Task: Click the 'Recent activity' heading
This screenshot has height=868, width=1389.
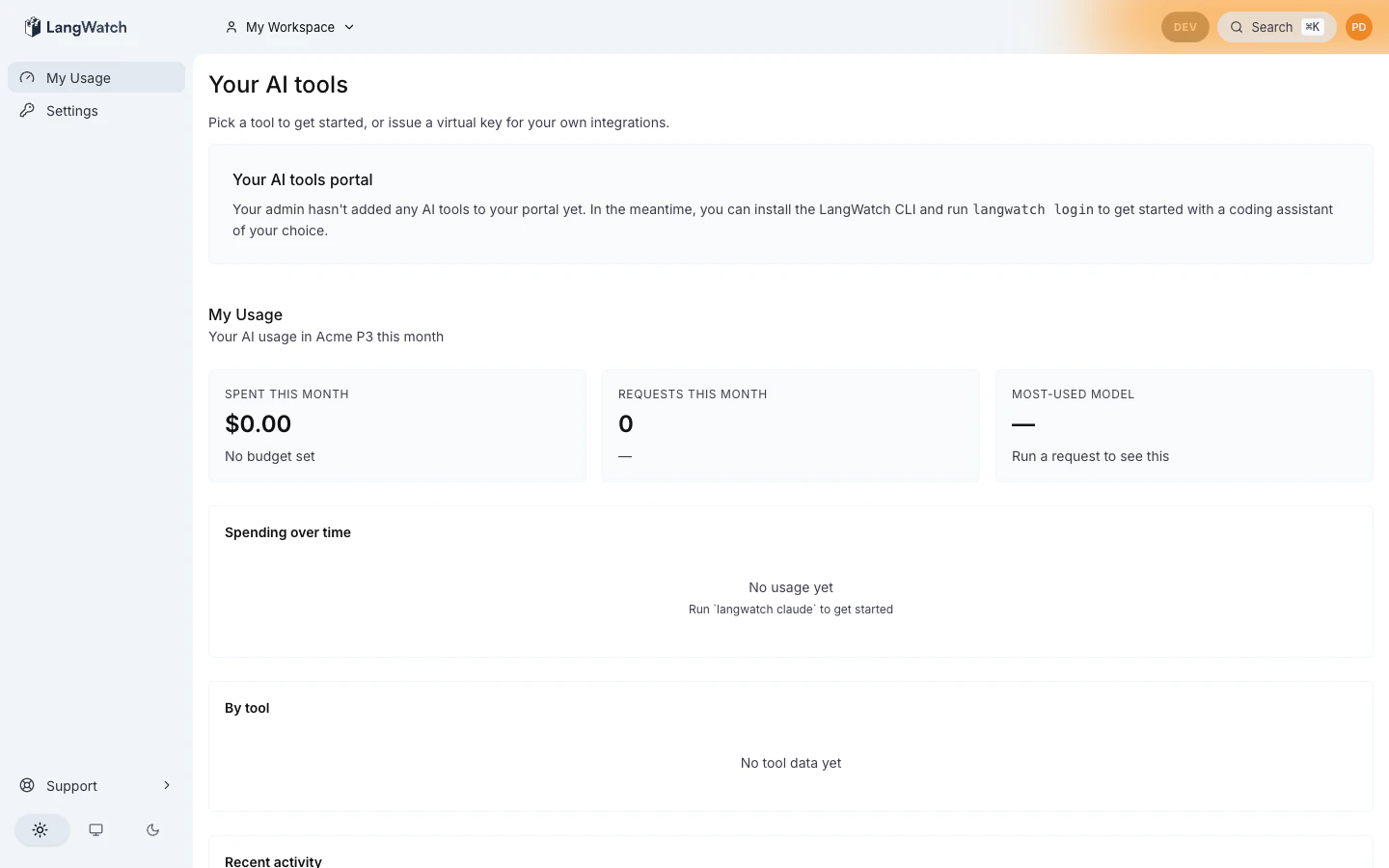Action: coord(273,861)
